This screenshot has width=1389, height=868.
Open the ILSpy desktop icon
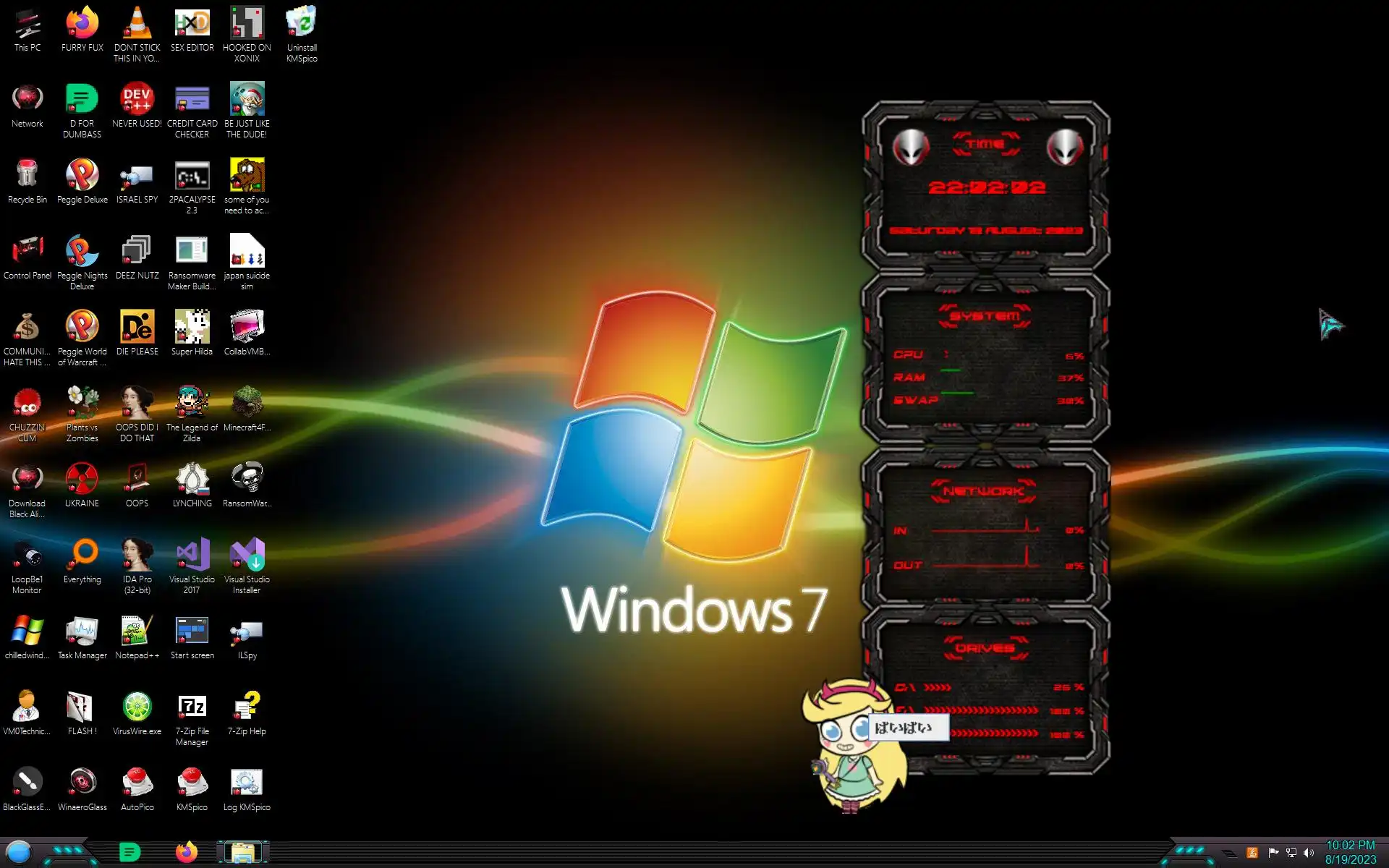tap(247, 631)
